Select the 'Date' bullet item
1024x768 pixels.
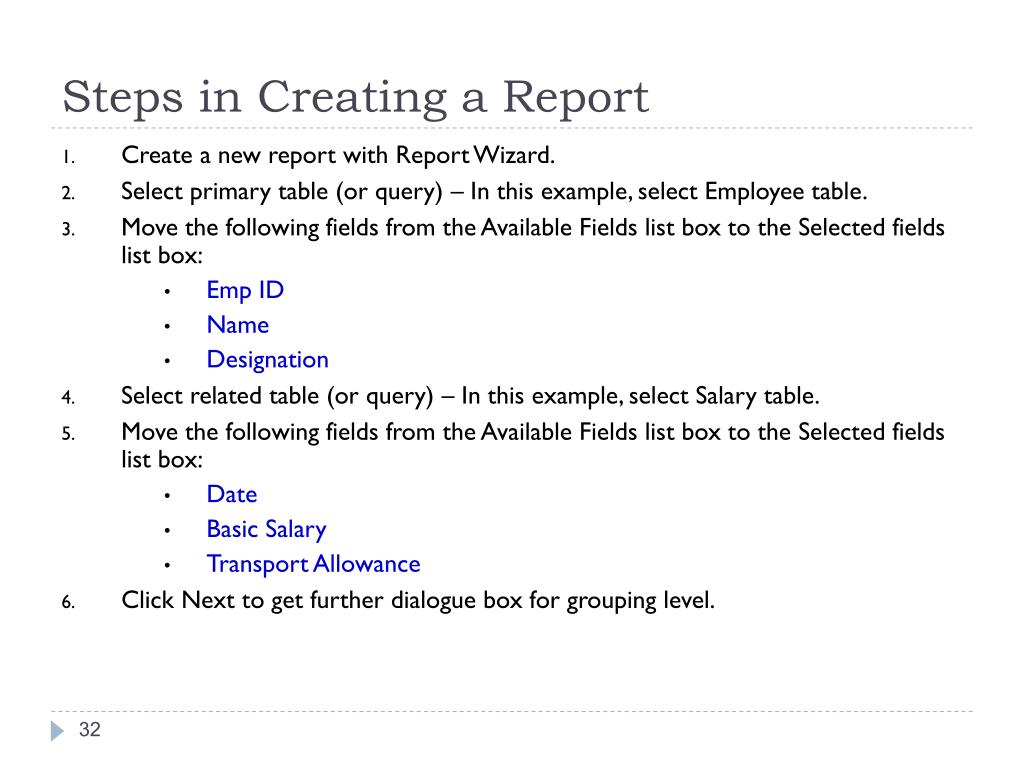click(x=232, y=494)
